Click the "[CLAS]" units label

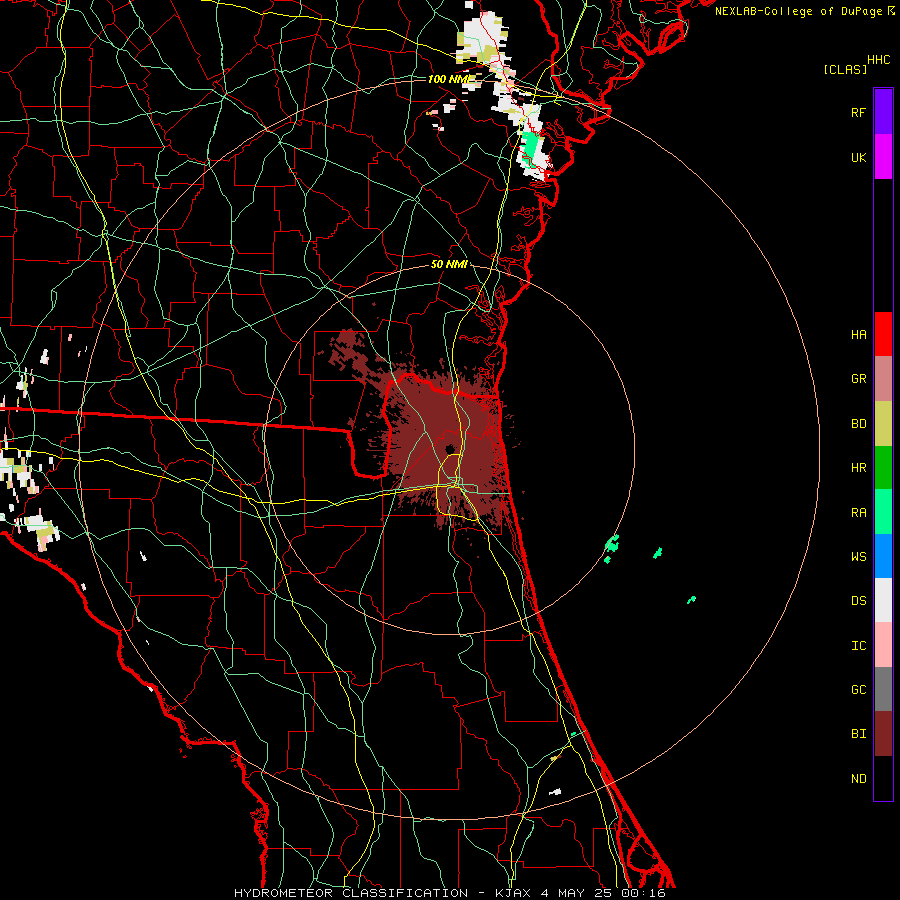[x=845, y=69]
